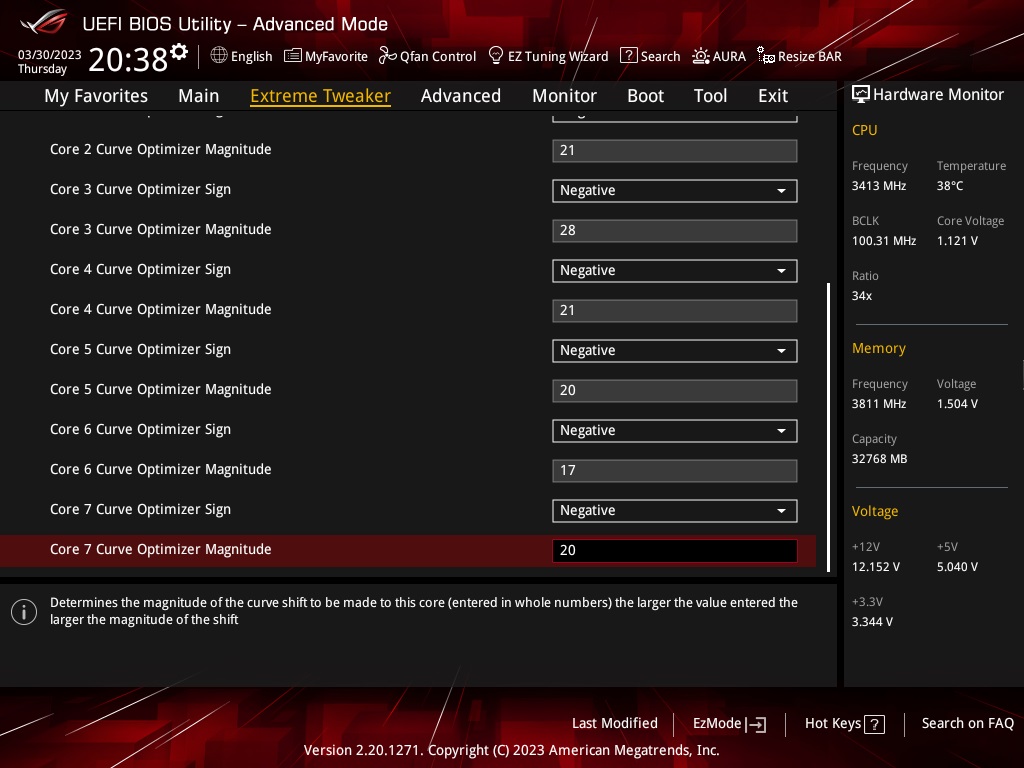
Task: Click memory voltage value 1.504 V
Action: click(957, 404)
